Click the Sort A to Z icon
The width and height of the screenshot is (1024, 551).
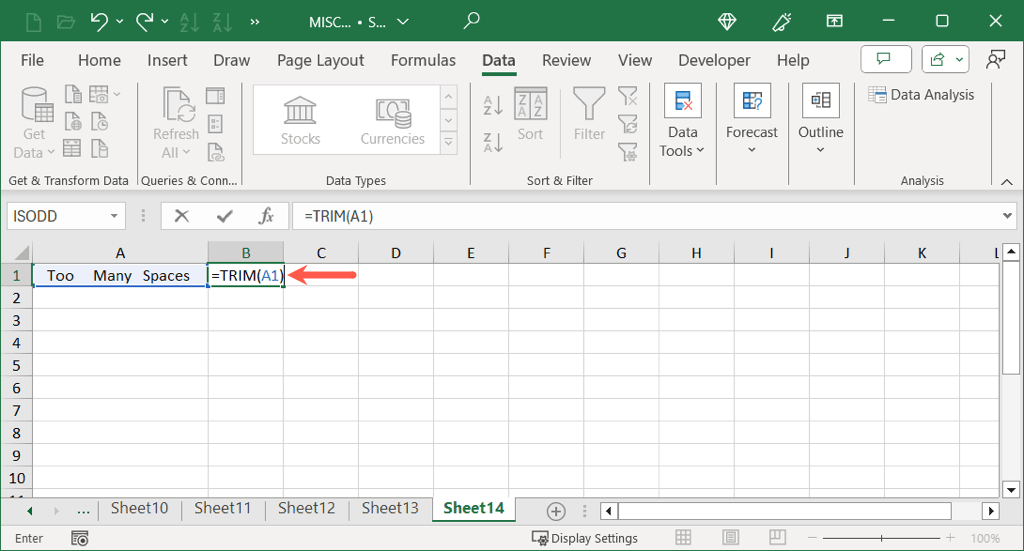(493, 105)
